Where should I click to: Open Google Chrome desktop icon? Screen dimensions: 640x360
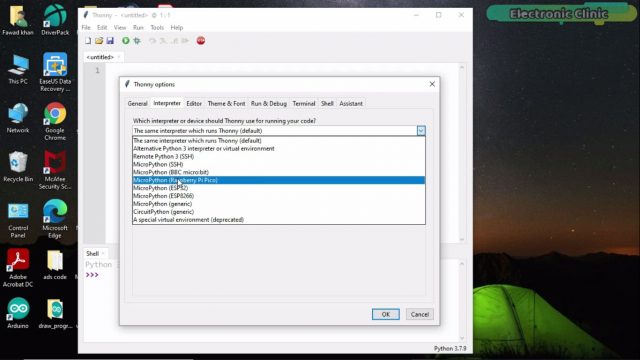click(x=55, y=121)
